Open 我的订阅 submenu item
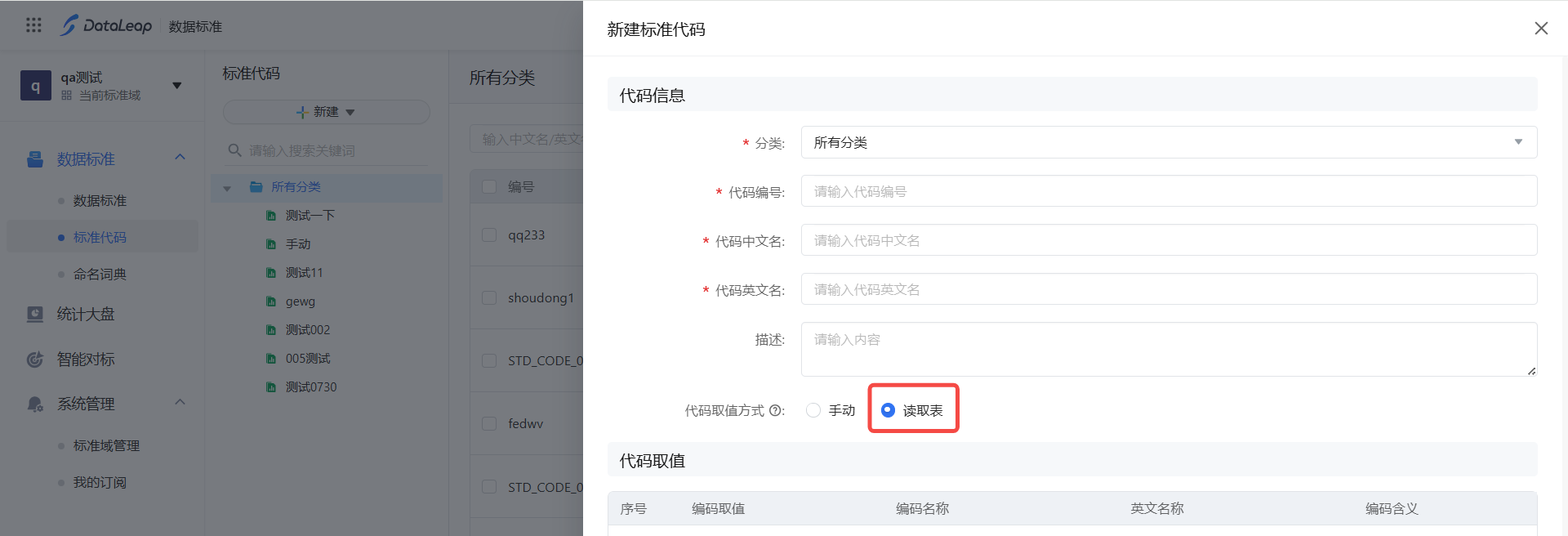Image resolution: width=1568 pixels, height=536 pixels. 100,483
